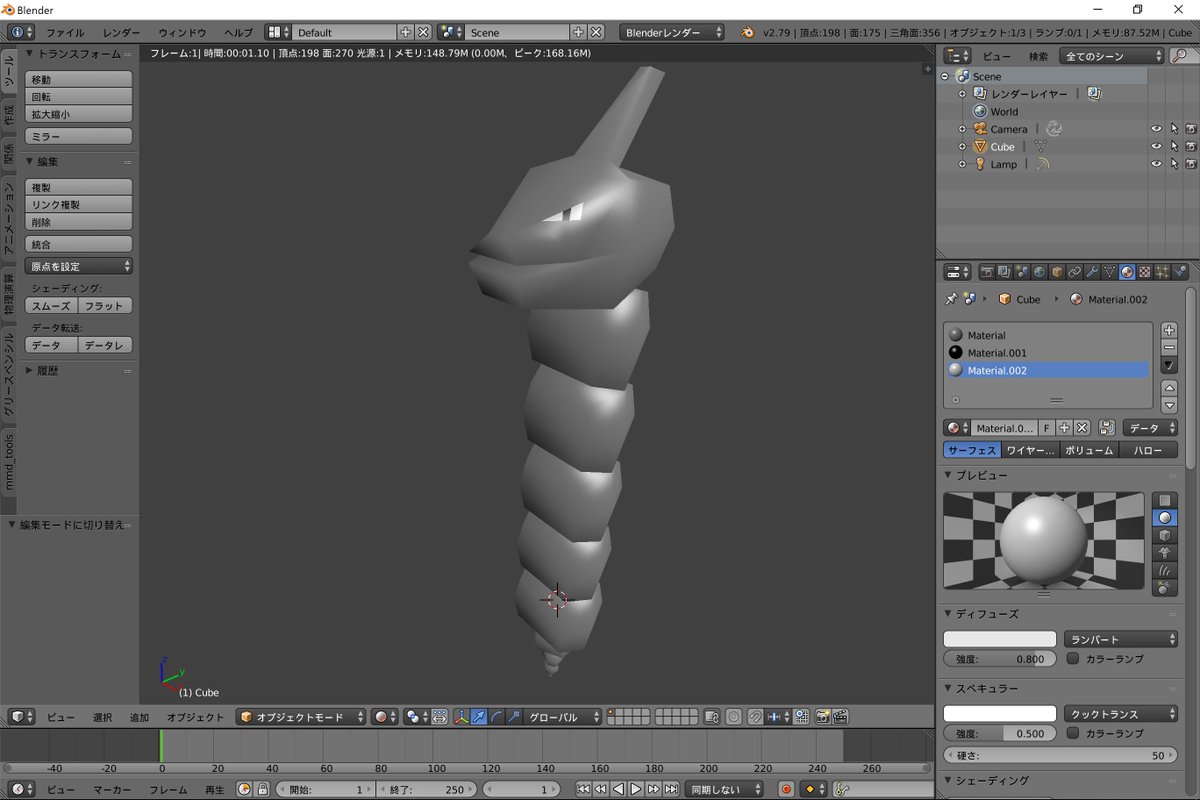1200x800 pixels.
Task: Open the object mode dropdown
Action: click(301, 717)
